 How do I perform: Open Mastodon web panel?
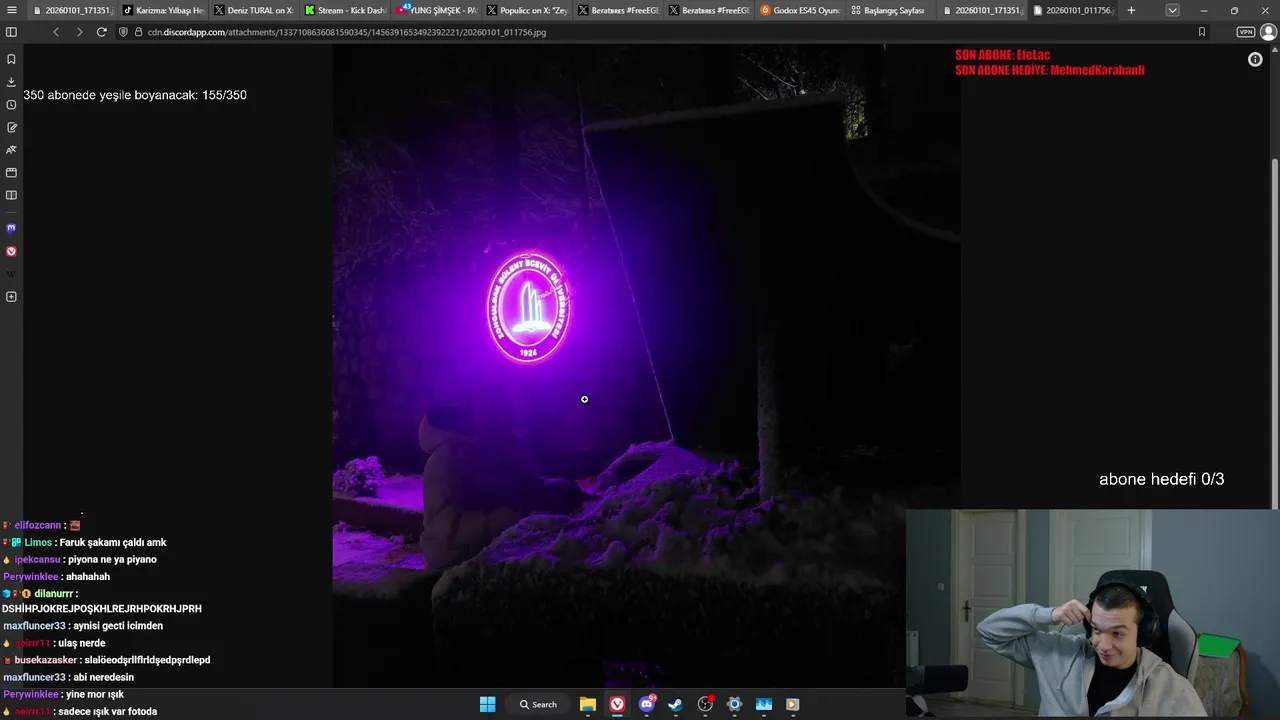click(x=11, y=228)
